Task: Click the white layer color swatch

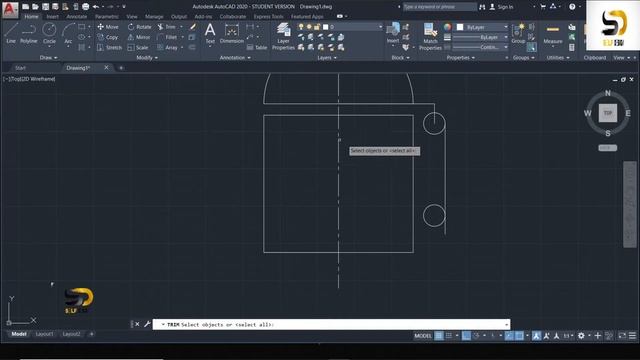Action: (x=325, y=27)
